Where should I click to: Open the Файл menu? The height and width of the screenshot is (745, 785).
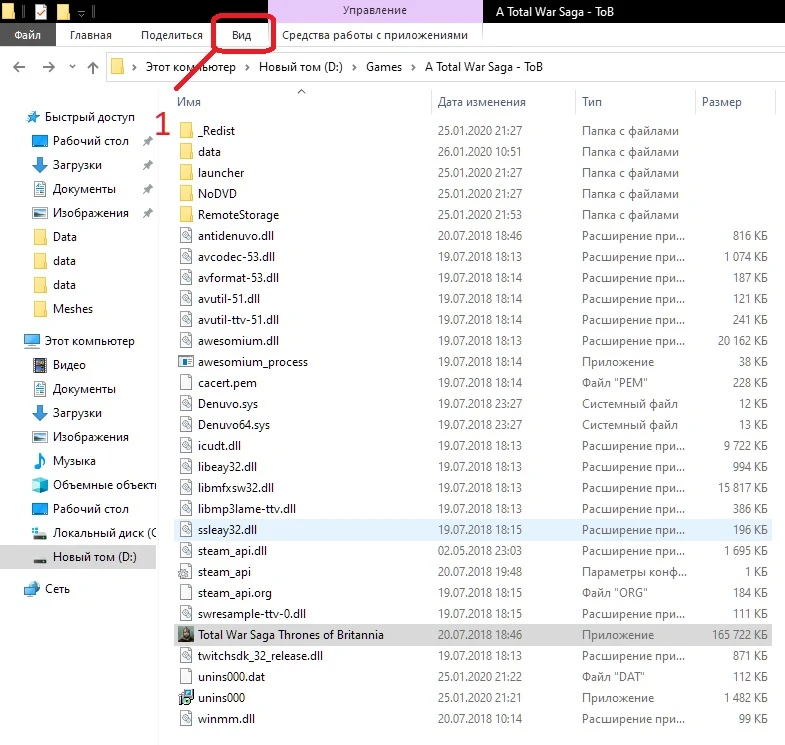[x=28, y=35]
